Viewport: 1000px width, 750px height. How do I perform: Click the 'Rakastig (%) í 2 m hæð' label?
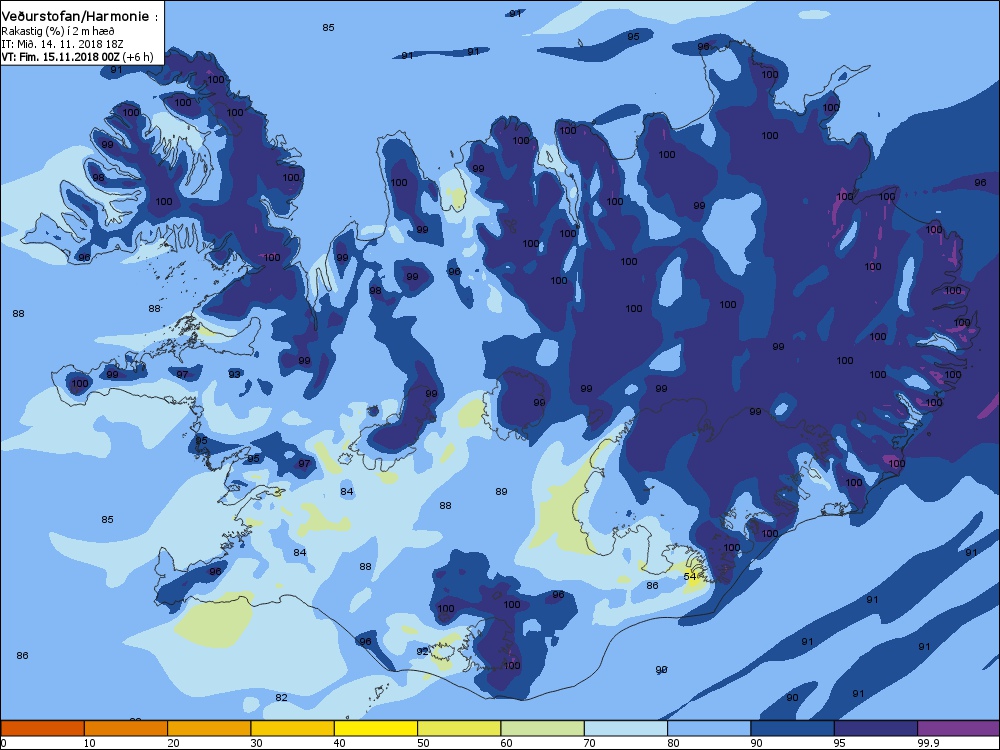(x=58, y=31)
